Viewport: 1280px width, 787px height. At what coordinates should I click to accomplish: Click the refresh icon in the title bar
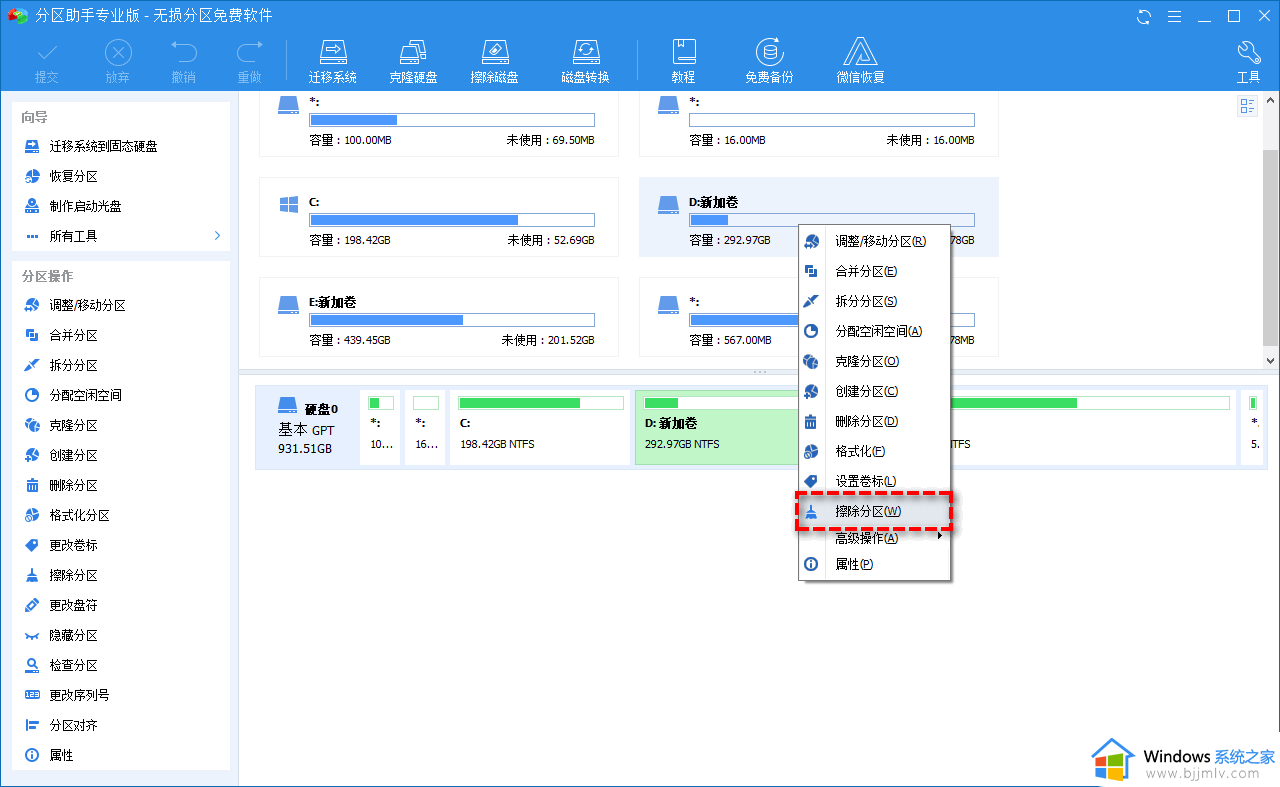[x=1144, y=16]
